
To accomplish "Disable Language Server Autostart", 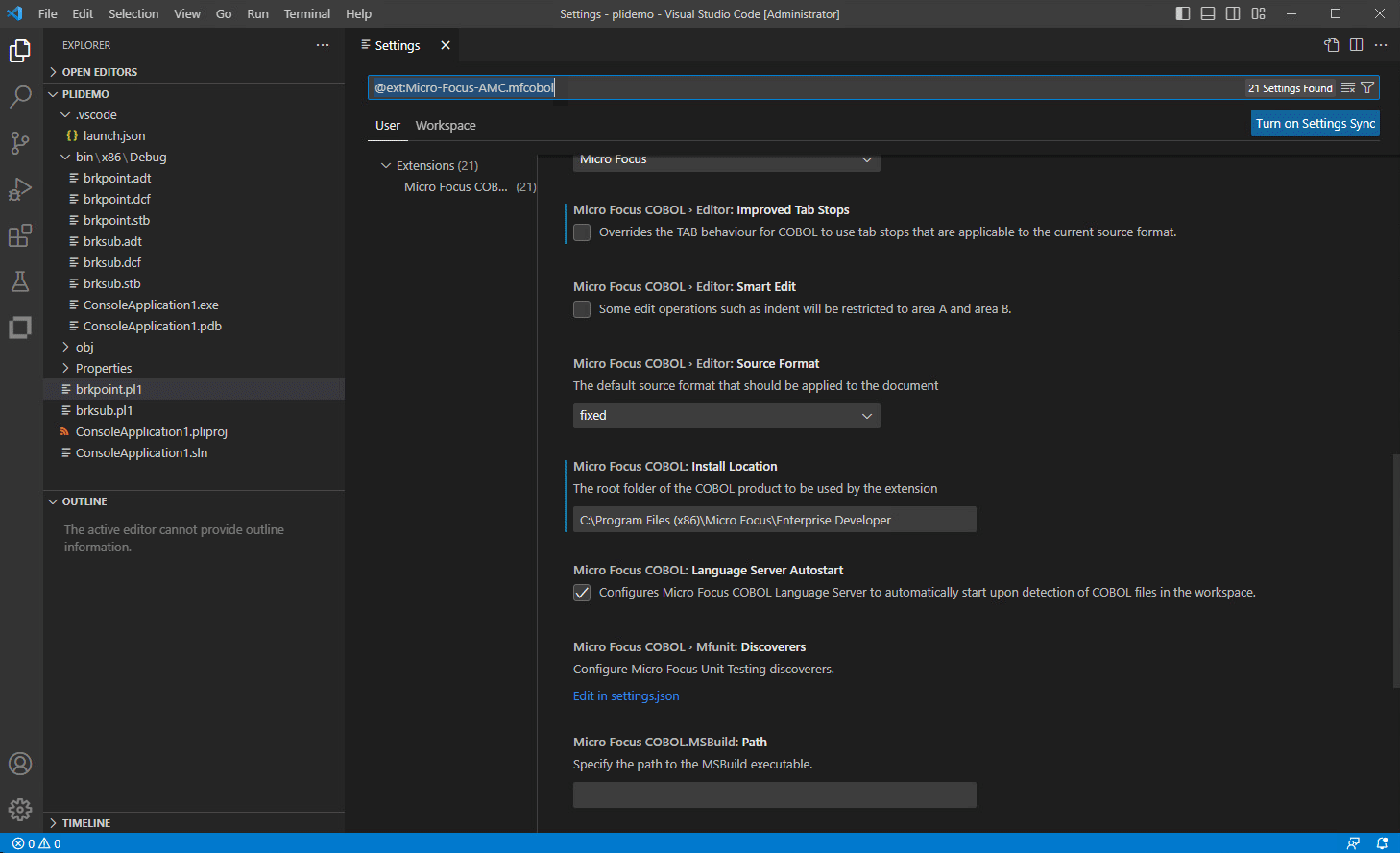I will pos(581,593).
